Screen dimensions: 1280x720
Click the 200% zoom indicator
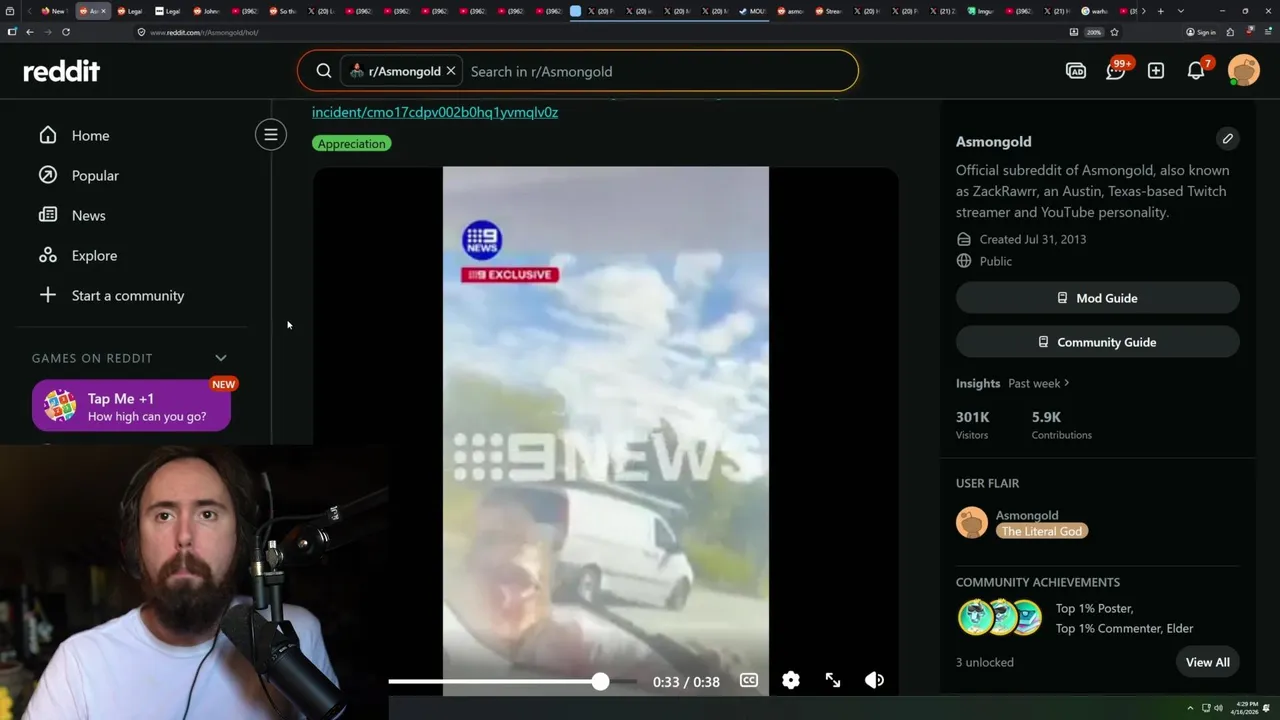pyautogui.click(x=1094, y=32)
